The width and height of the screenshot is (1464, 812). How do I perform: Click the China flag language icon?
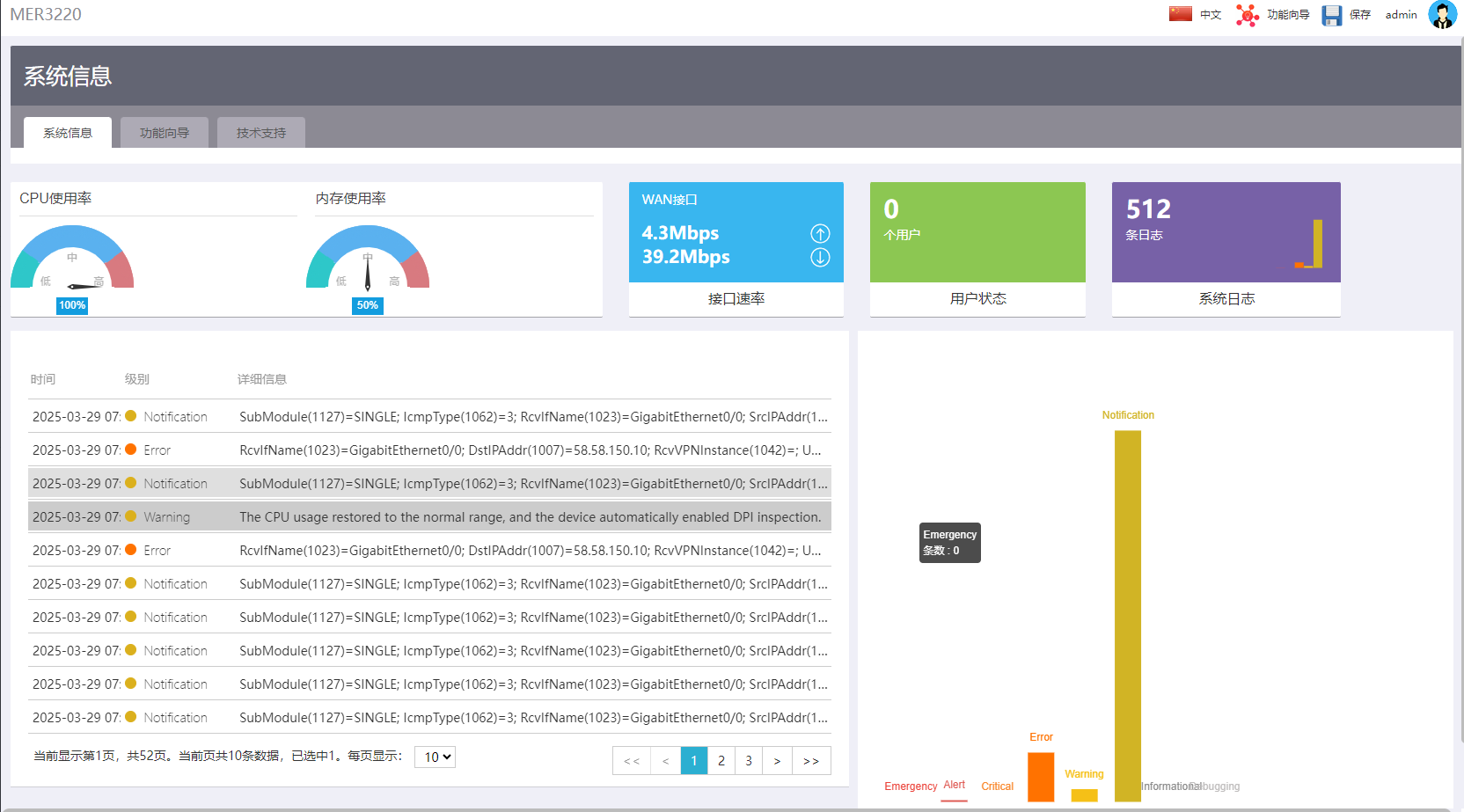pyautogui.click(x=1180, y=14)
